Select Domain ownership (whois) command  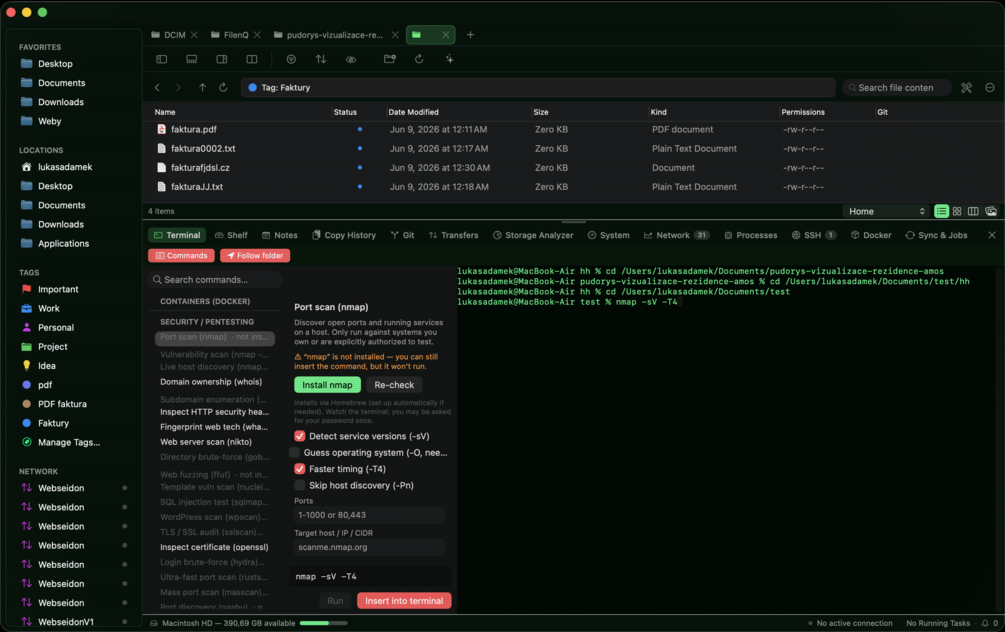point(211,381)
